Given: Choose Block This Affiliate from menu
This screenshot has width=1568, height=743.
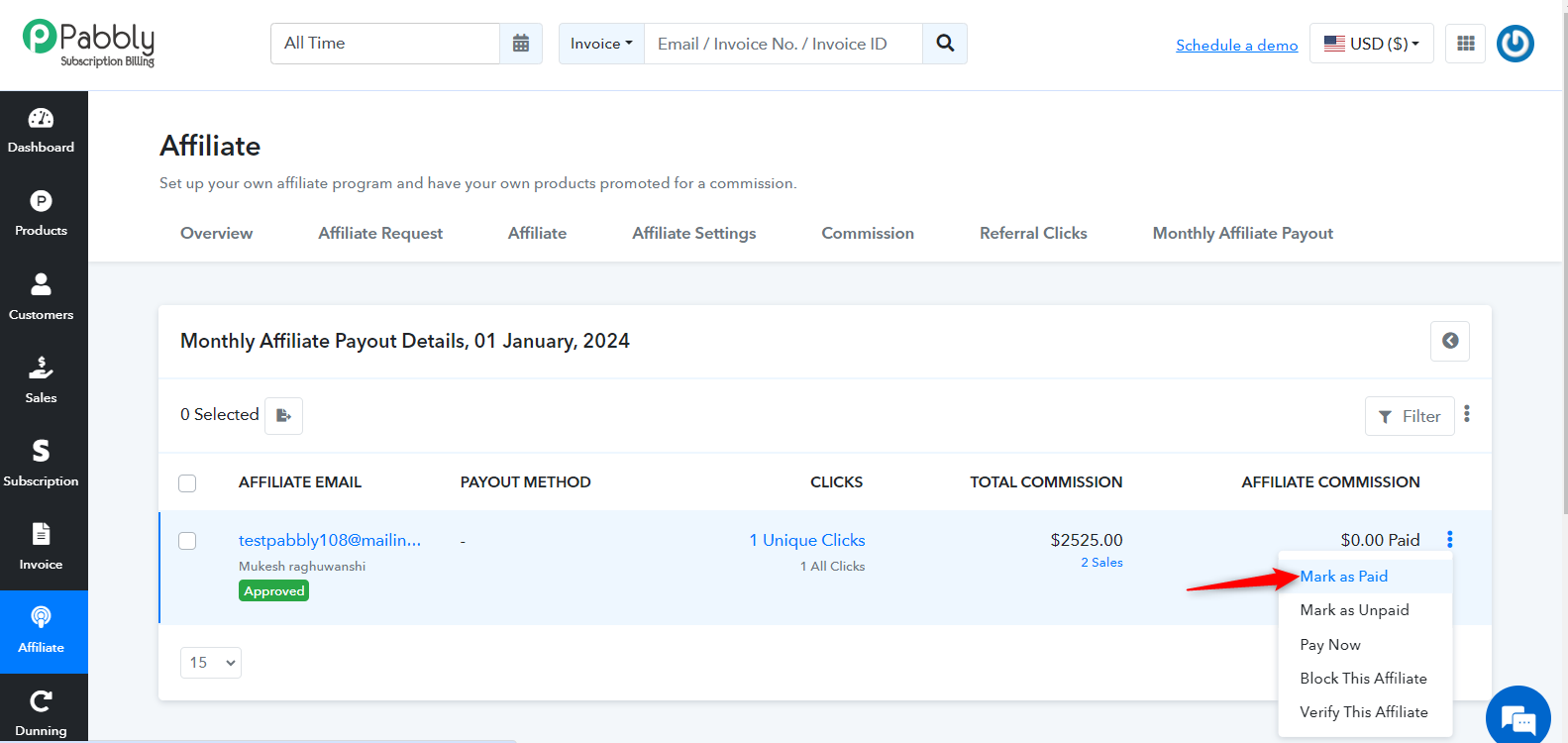Looking at the screenshot, I should tap(1363, 679).
